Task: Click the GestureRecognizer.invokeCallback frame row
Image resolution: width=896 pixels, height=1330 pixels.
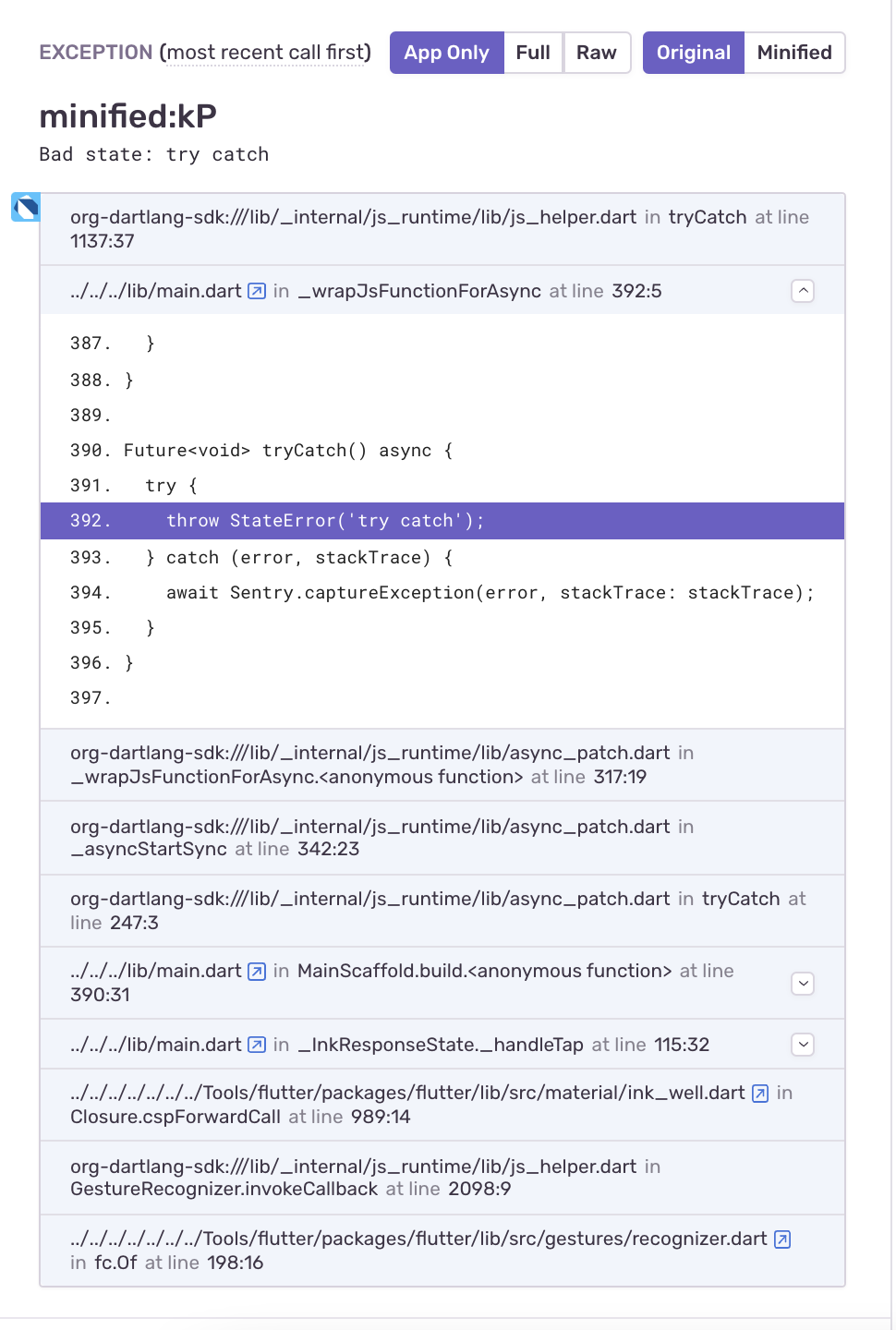Action: coord(443,1178)
